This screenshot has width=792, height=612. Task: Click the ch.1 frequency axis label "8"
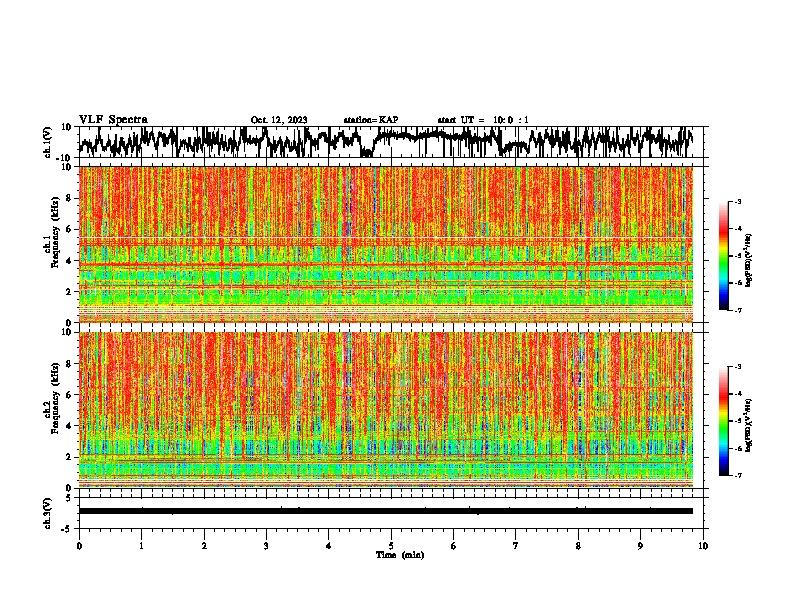click(x=70, y=198)
